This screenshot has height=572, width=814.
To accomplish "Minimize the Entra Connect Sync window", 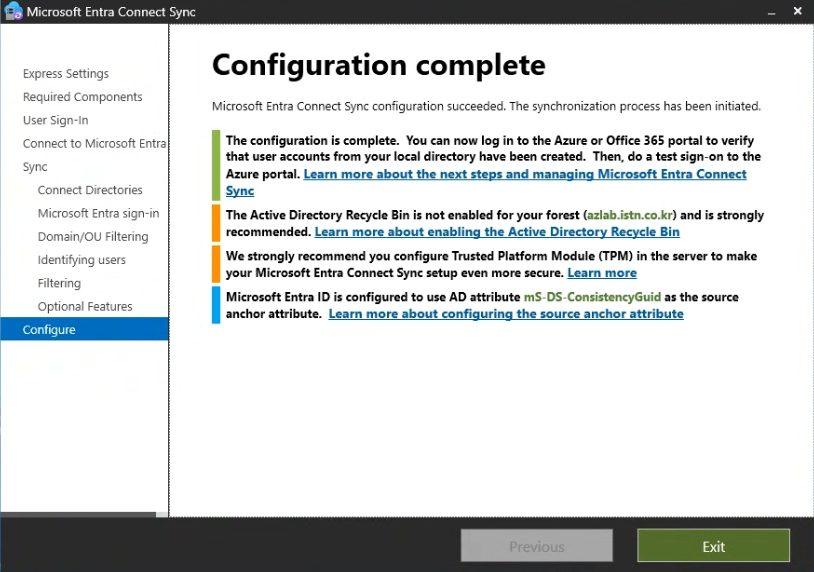I will (771, 11).
